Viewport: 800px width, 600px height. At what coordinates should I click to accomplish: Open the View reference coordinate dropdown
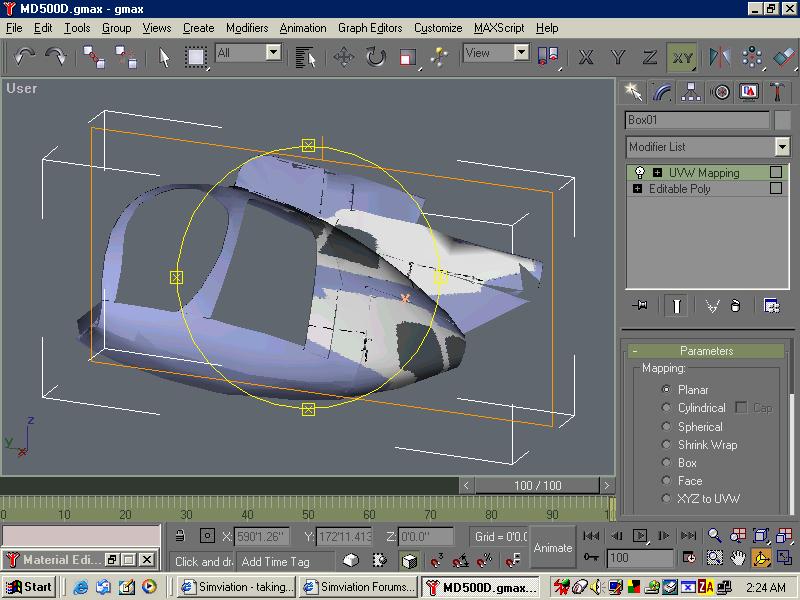click(x=521, y=53)
